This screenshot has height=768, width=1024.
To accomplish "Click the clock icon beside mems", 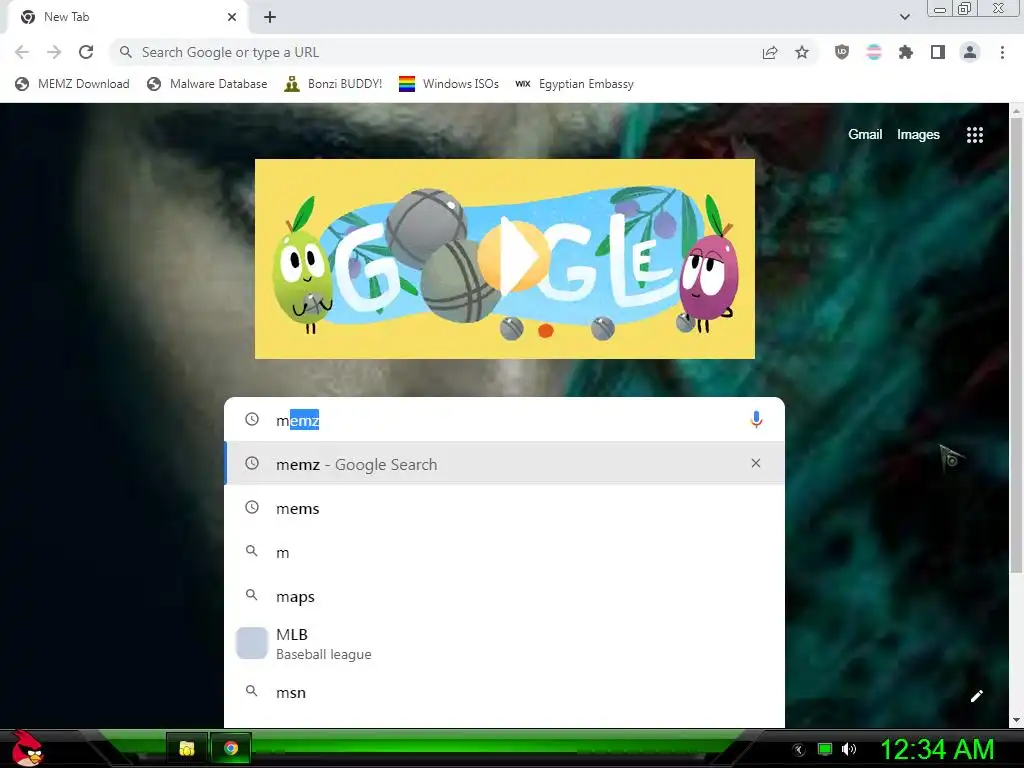I will coord(252,507).
